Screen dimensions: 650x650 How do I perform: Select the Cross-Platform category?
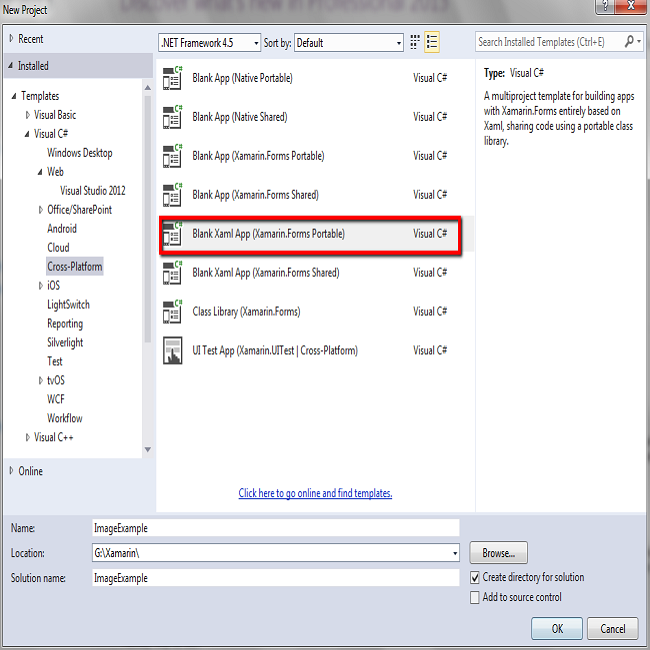pos(75,267)
